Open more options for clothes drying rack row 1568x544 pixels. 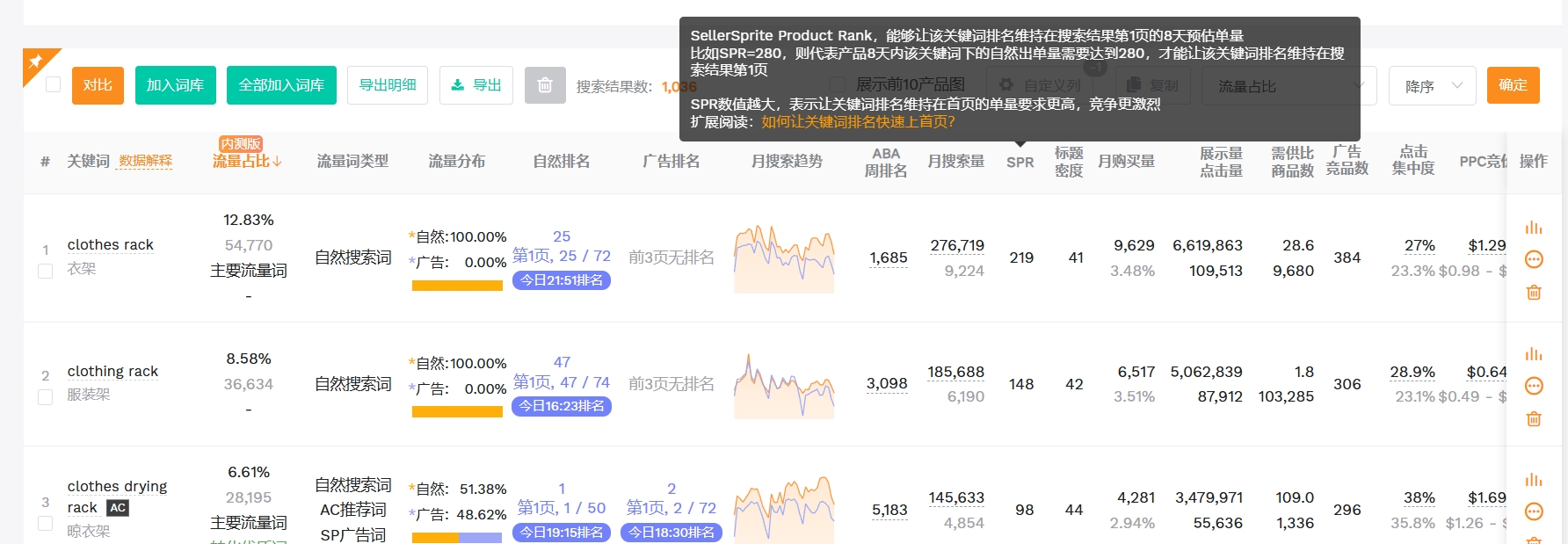(x=1534, y=511)
